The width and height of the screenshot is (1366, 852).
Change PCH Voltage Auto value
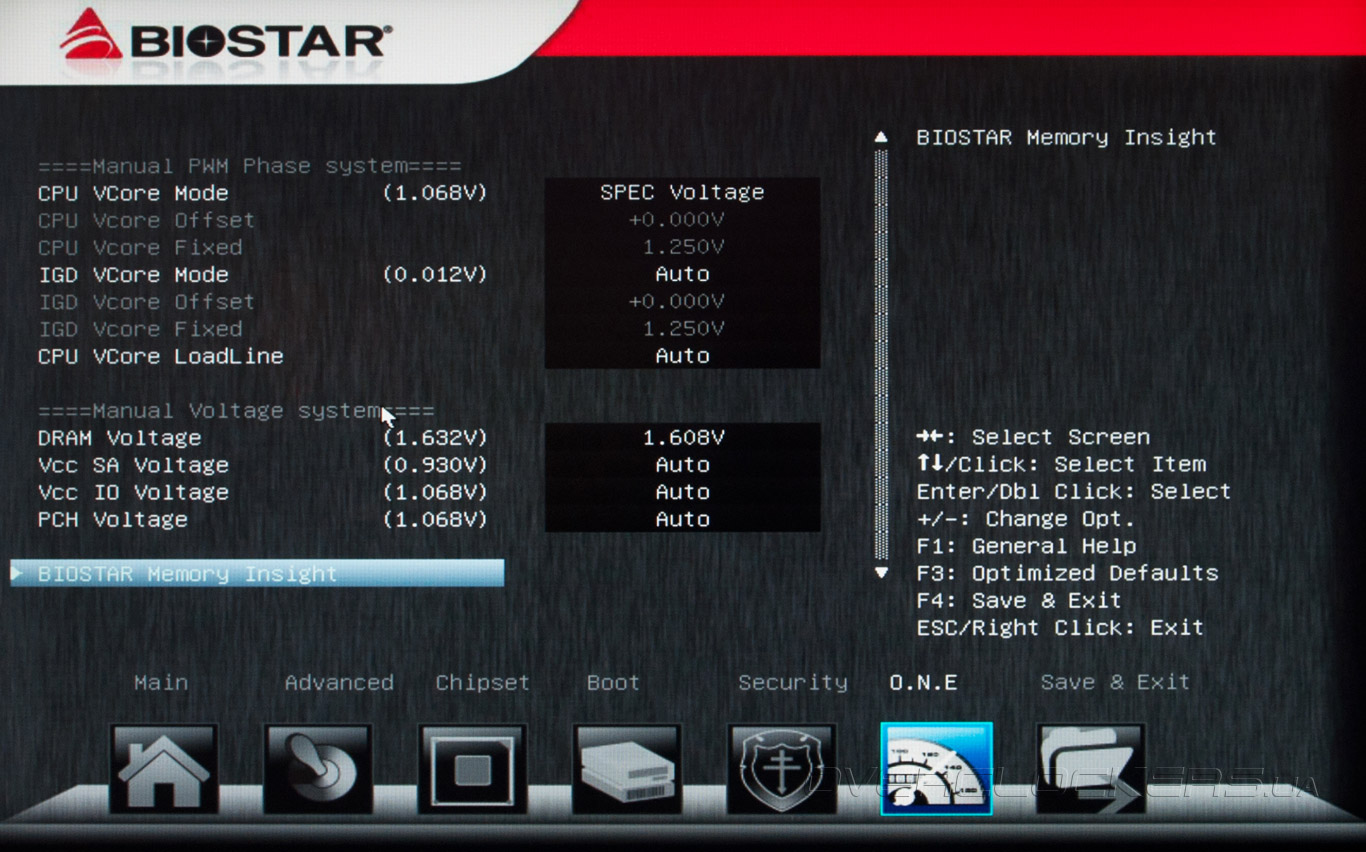[682, 519]
